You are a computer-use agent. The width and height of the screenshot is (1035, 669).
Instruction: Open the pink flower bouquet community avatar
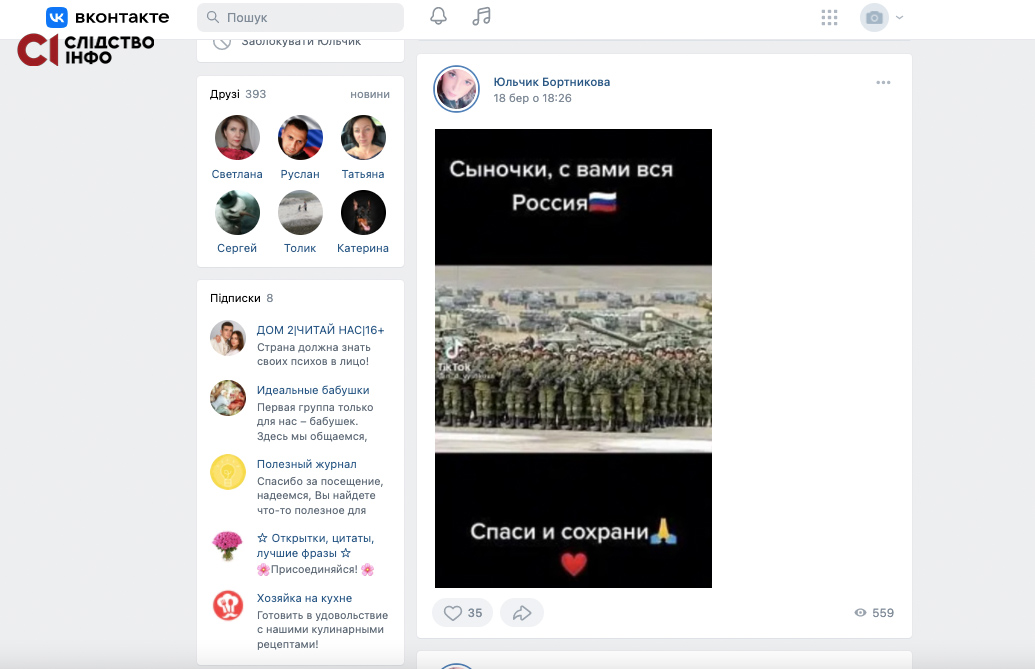228,546
